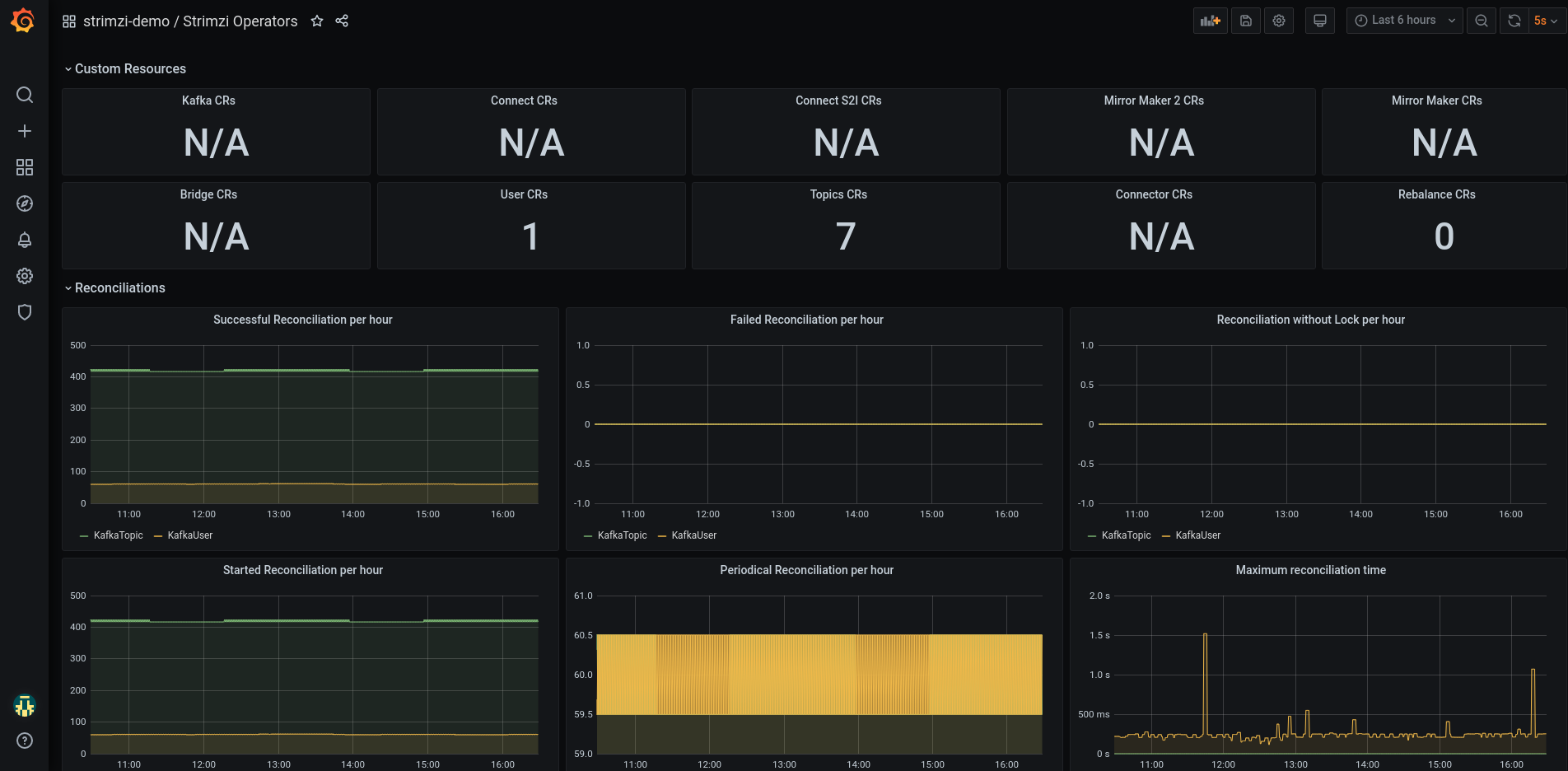Viewport: 1568px width, 771px height.
Task: Open Topics CRs panel title menu
Action: [x=838, y=194]
